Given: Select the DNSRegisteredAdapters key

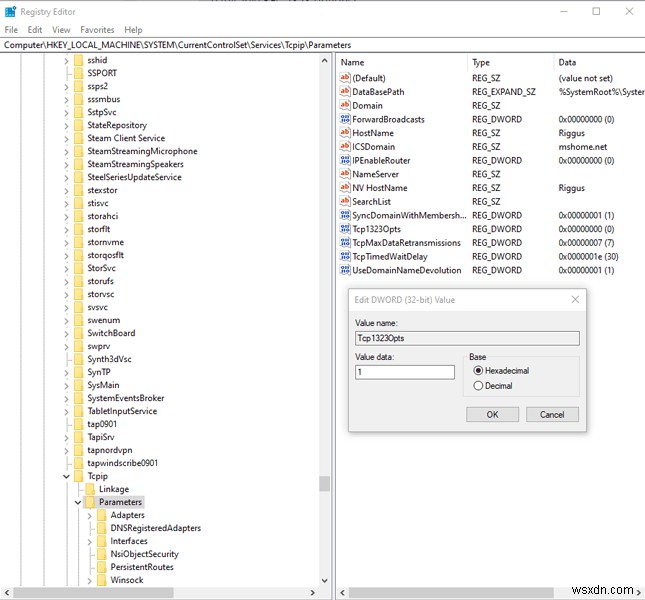Looking at the screenshot, I should pos(155,528).
